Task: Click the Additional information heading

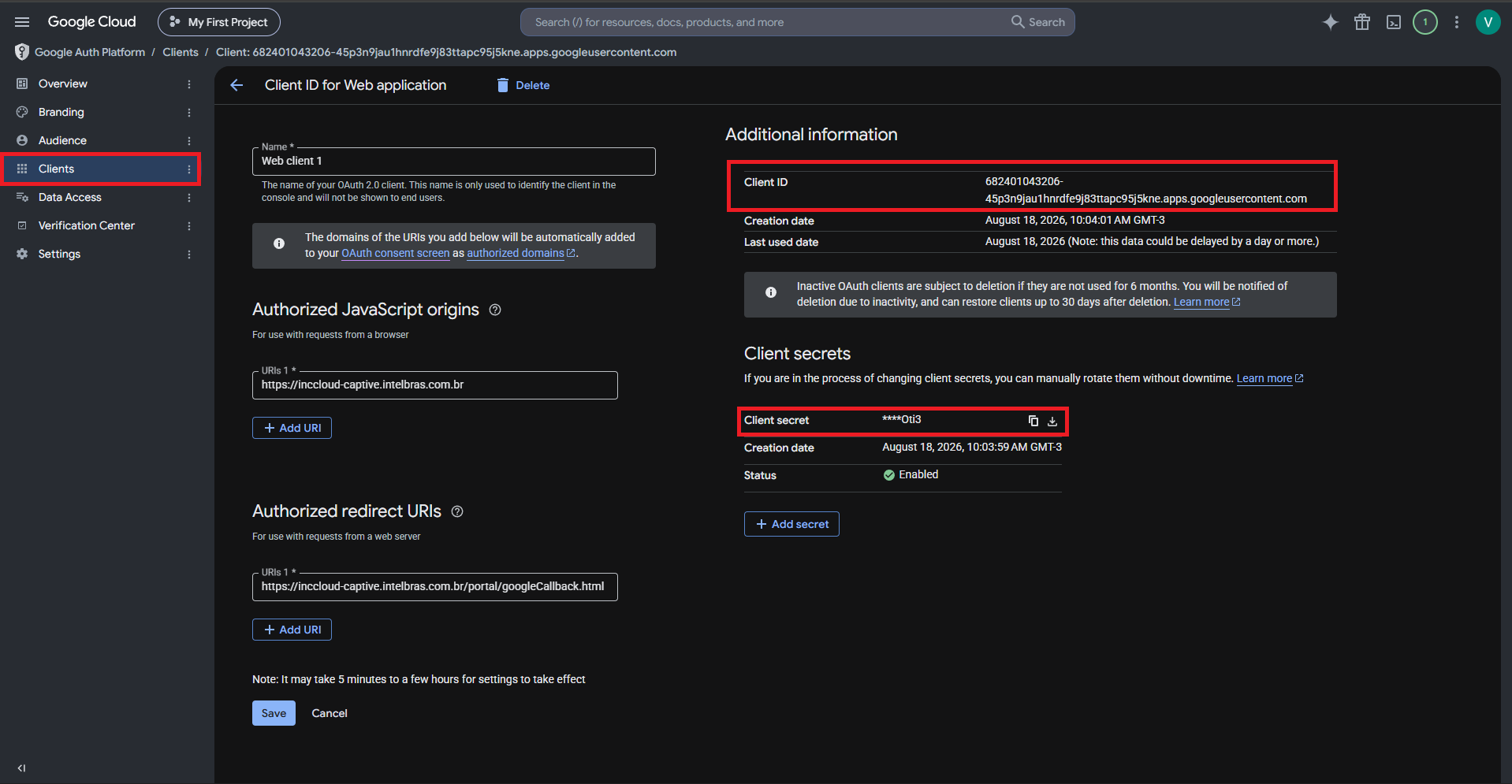Action: coord(811,135)
